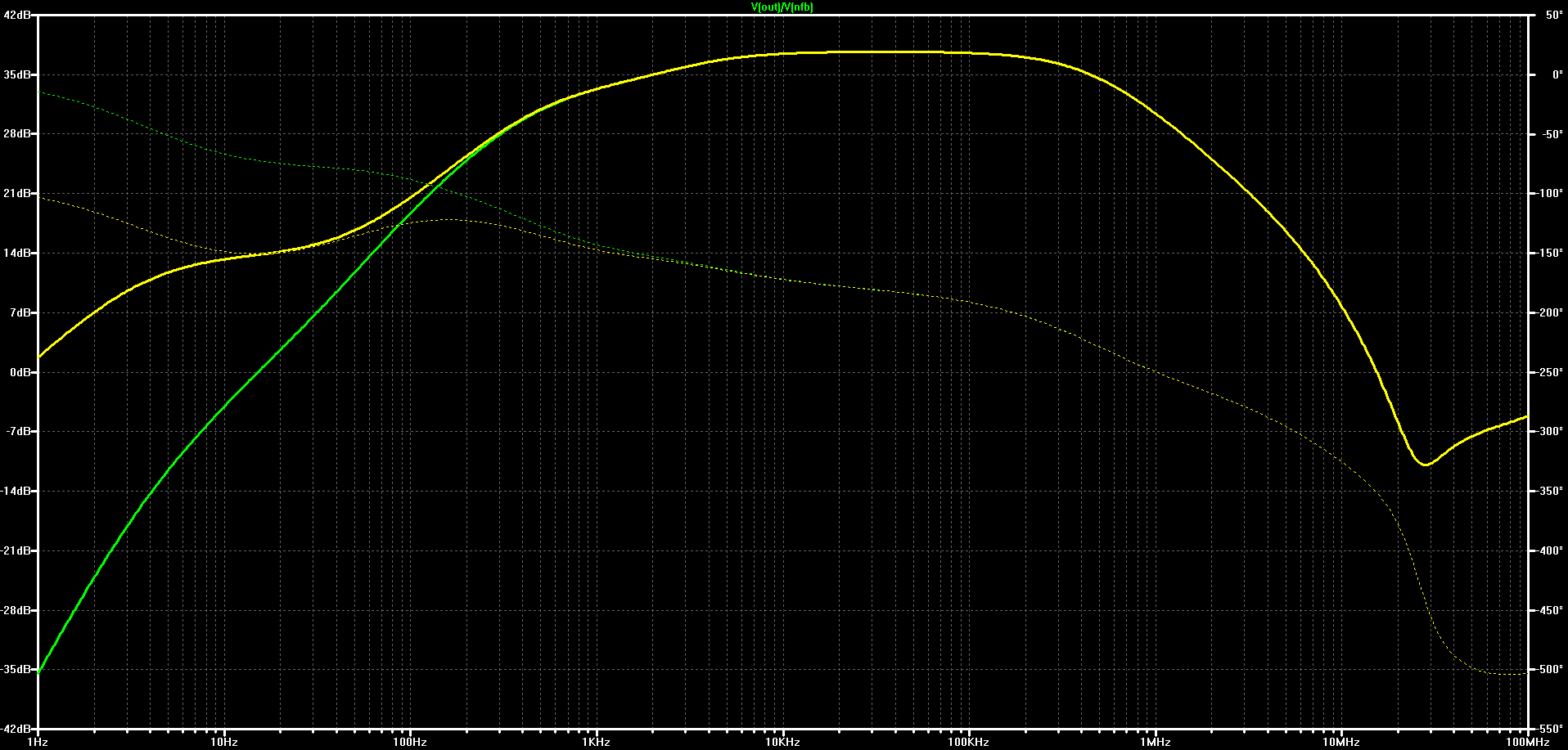The width and height of the screenshot is (1568, 750).
Task: Click the -250° phase axis label
Action: [x=1550, y=372]
